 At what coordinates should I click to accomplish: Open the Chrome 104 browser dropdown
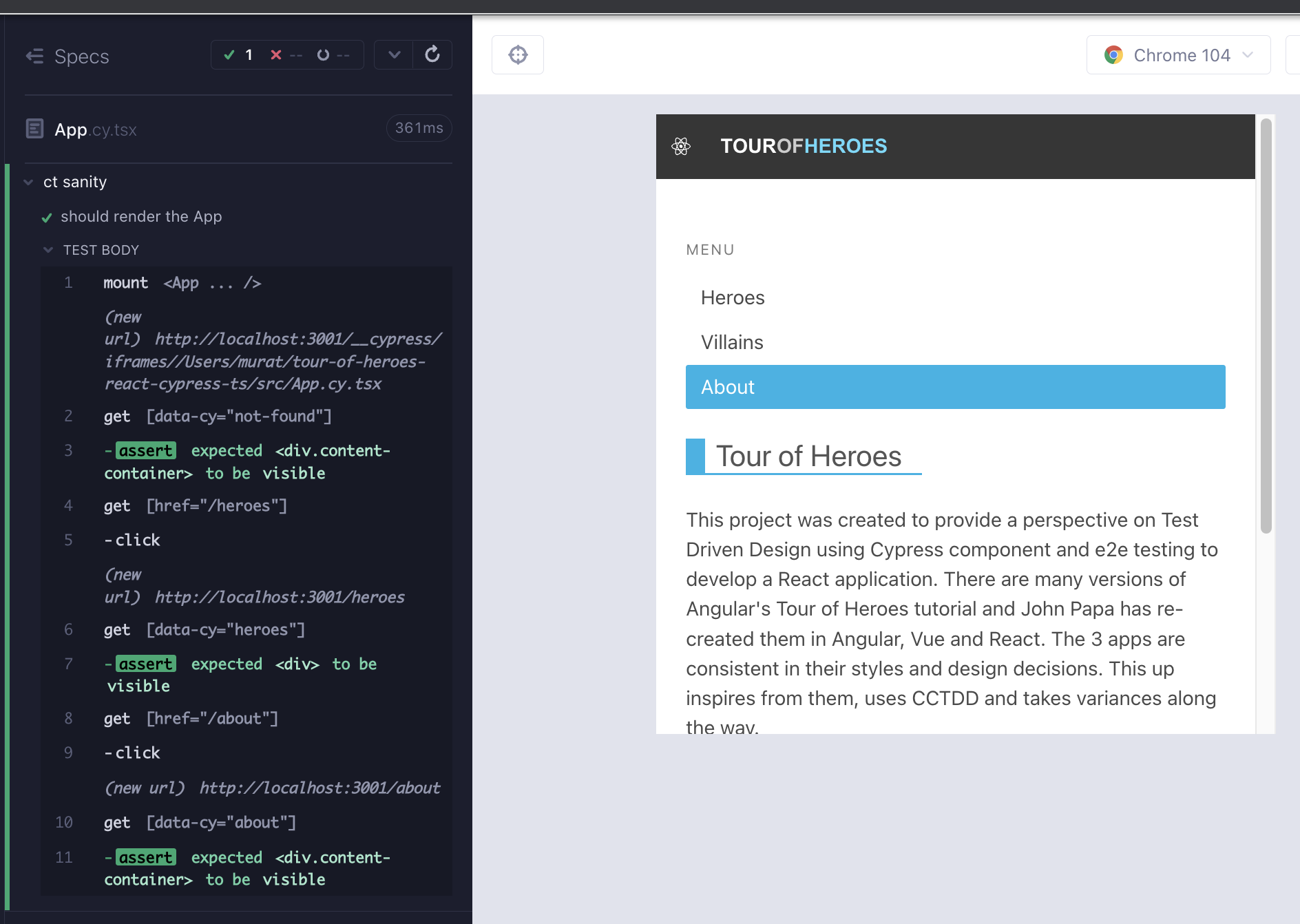[1178, 55]
